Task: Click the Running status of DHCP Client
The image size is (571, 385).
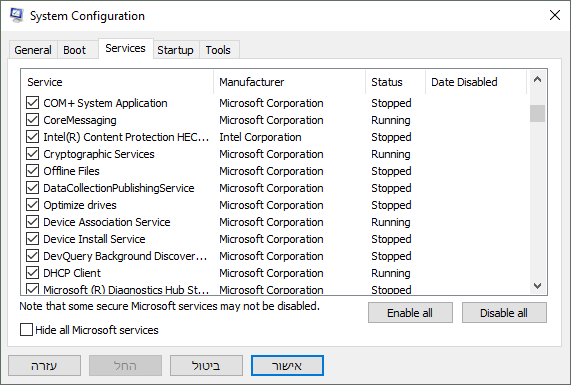Action: [391, 273]
